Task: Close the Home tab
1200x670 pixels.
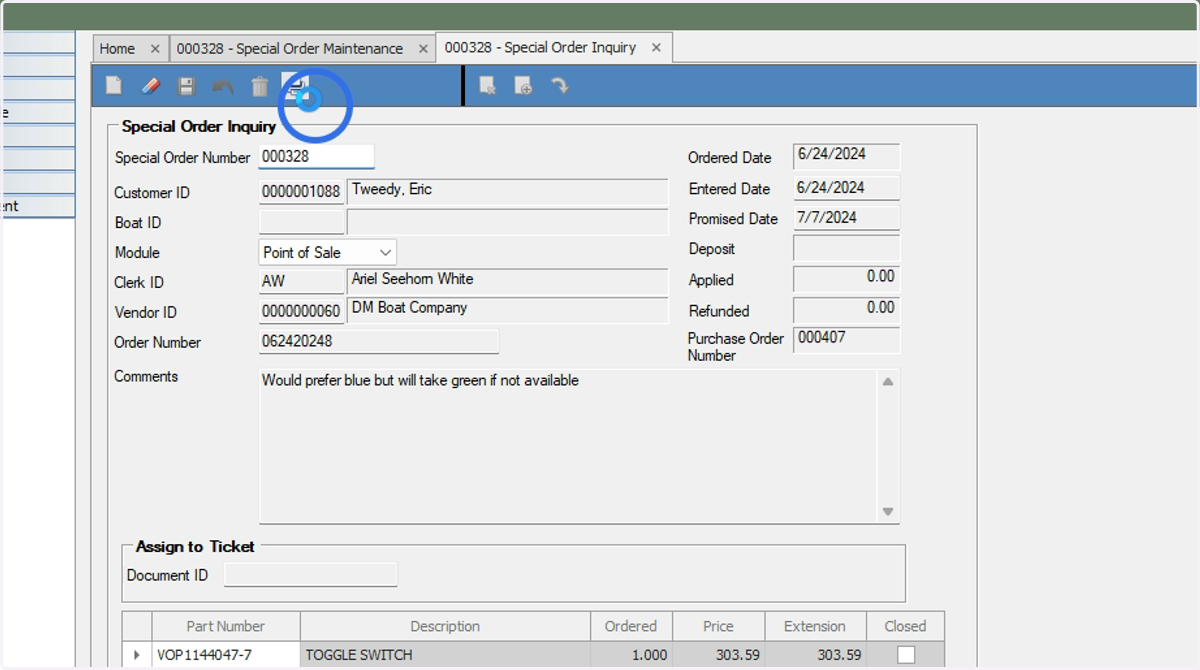Action: coord(154,48)
